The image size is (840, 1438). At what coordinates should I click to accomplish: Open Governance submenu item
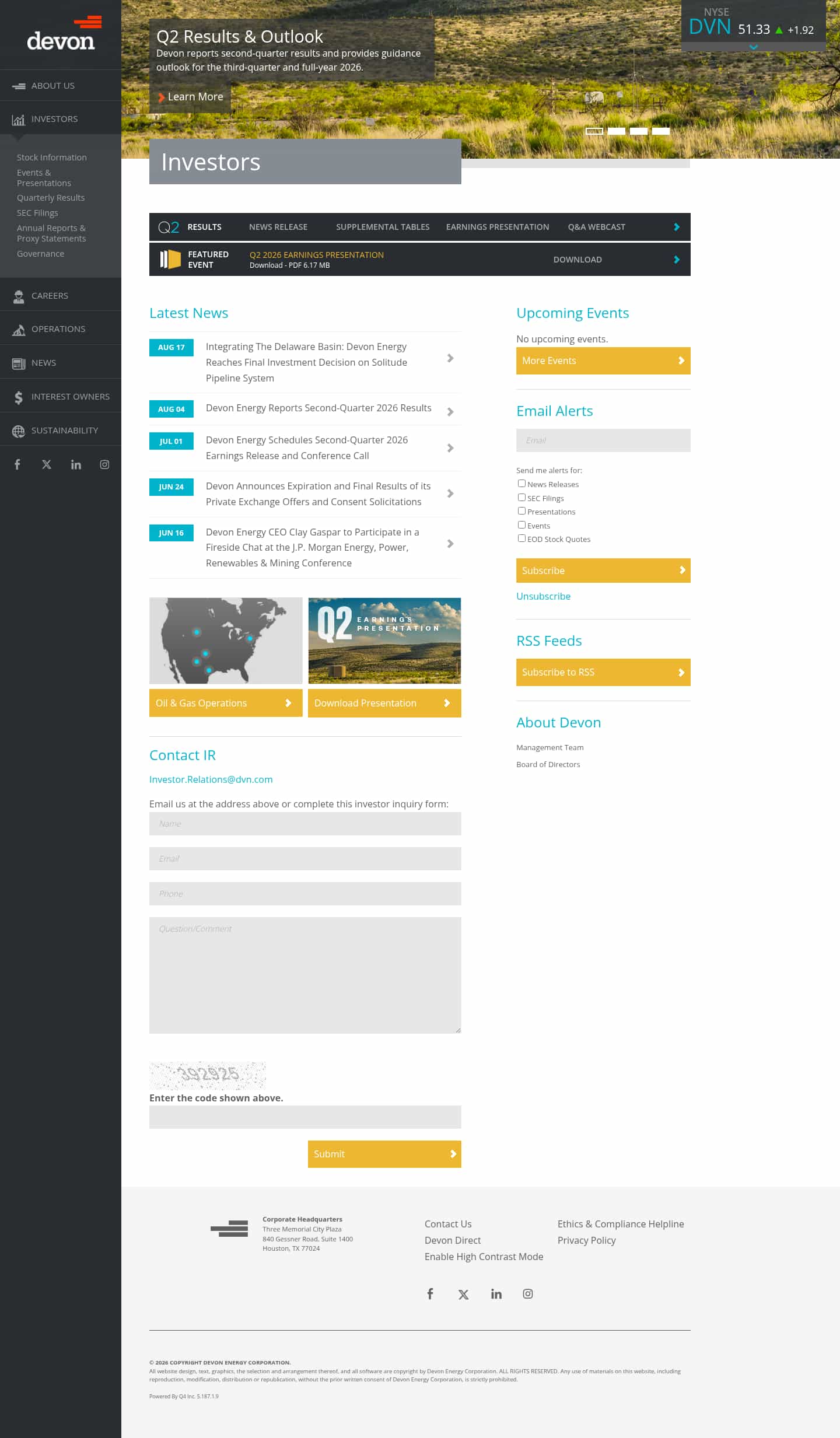(x=40, y=254)
